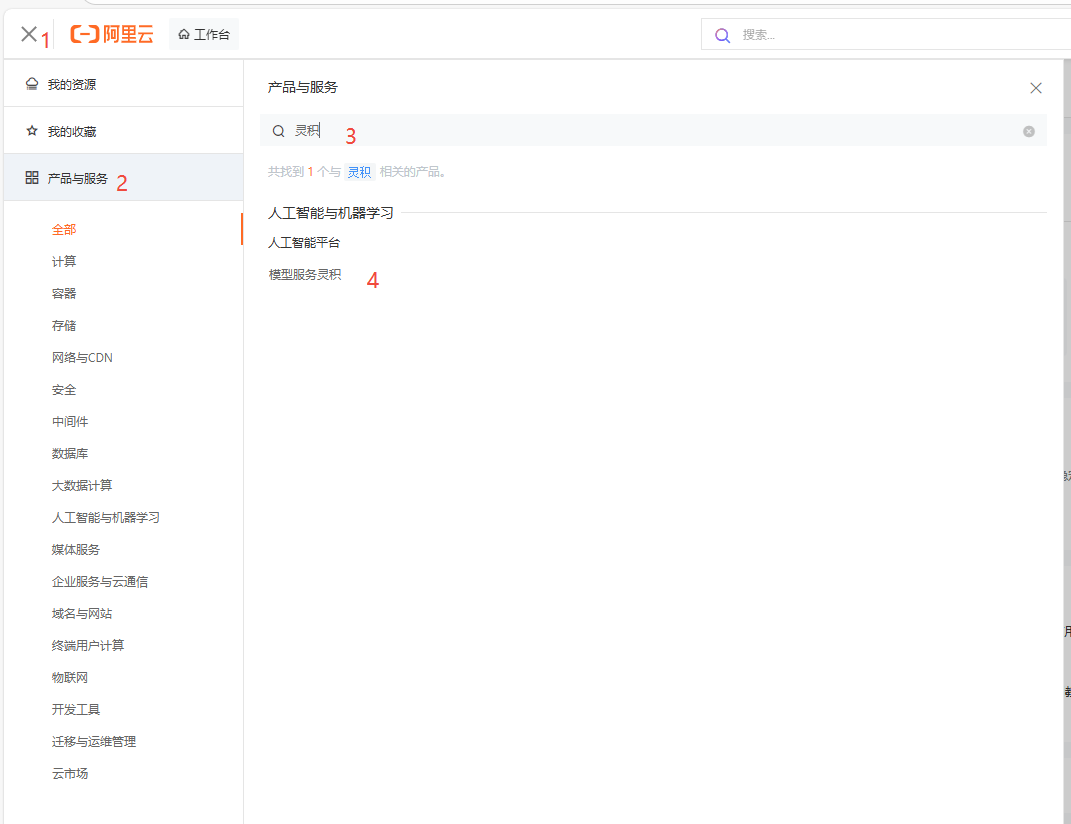Screen dimensions: 1071x824
Task: Select the 中间件 category
Action: click(70, 422)
